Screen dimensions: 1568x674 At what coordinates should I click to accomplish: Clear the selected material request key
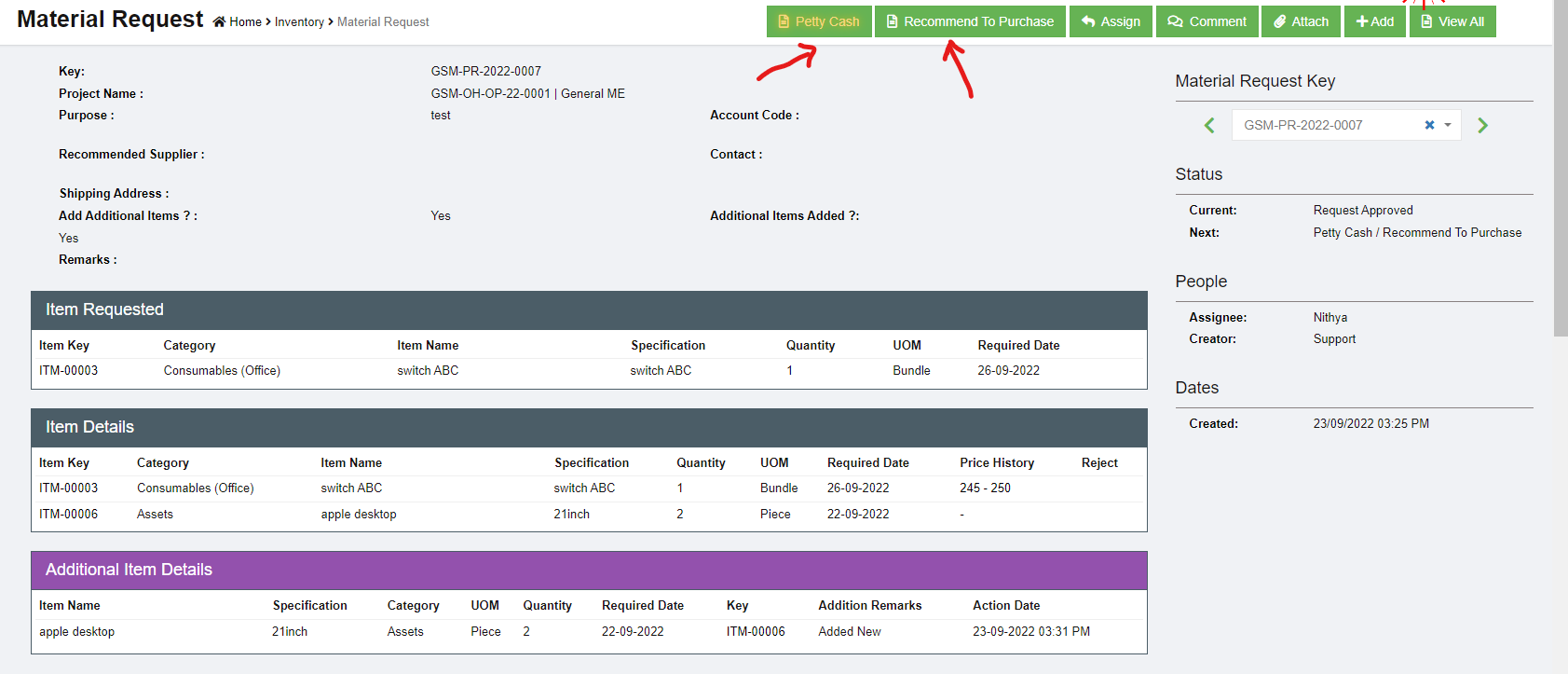point(1429,125)
